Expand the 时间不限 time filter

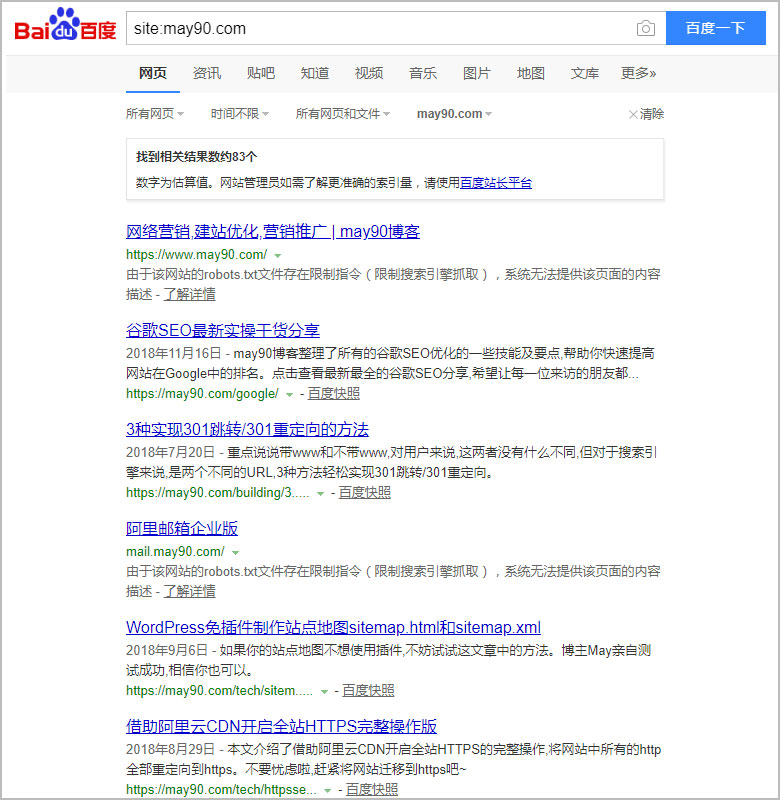pos(240,114)
